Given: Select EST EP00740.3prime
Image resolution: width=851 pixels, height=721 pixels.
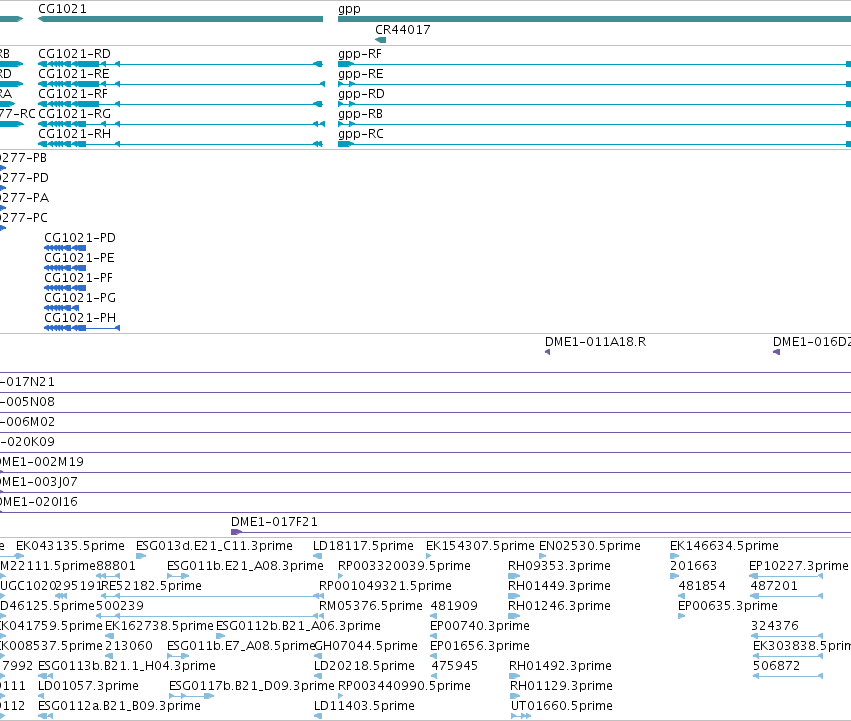Looking at the screenshot, I should point(479,626).
